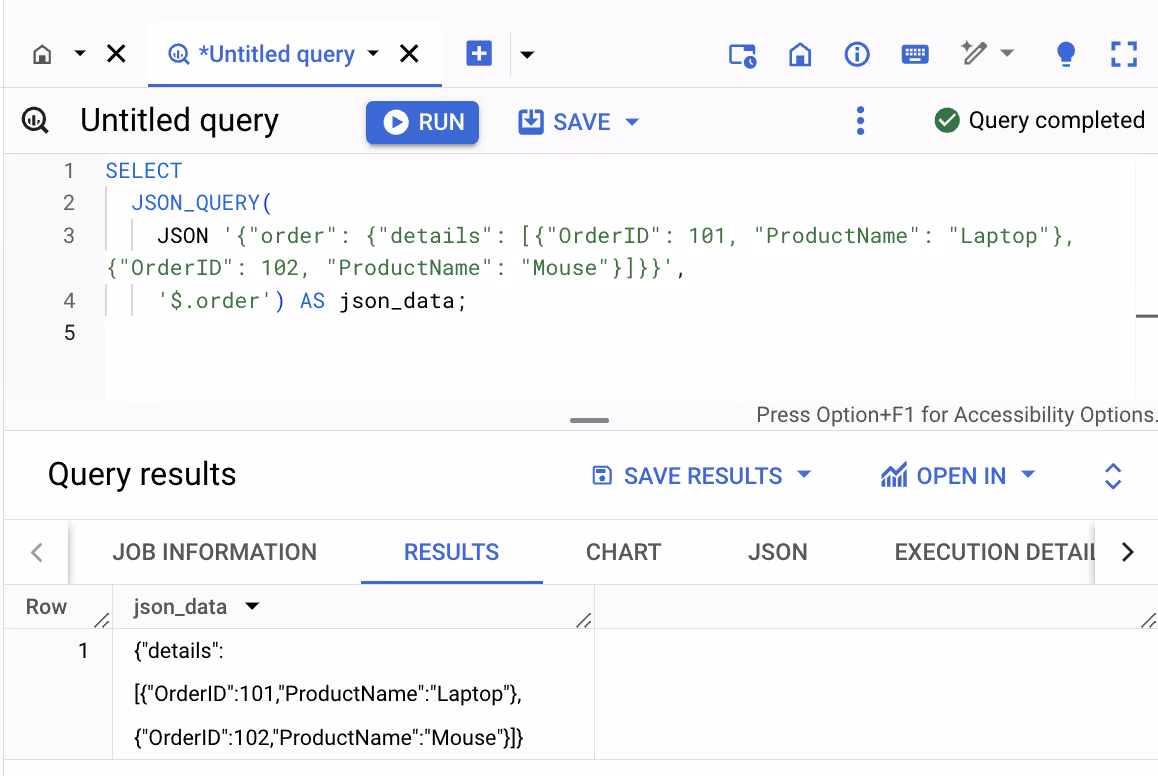
Task: Click json_data alias in editor line 4
Action: pos(397,301)
